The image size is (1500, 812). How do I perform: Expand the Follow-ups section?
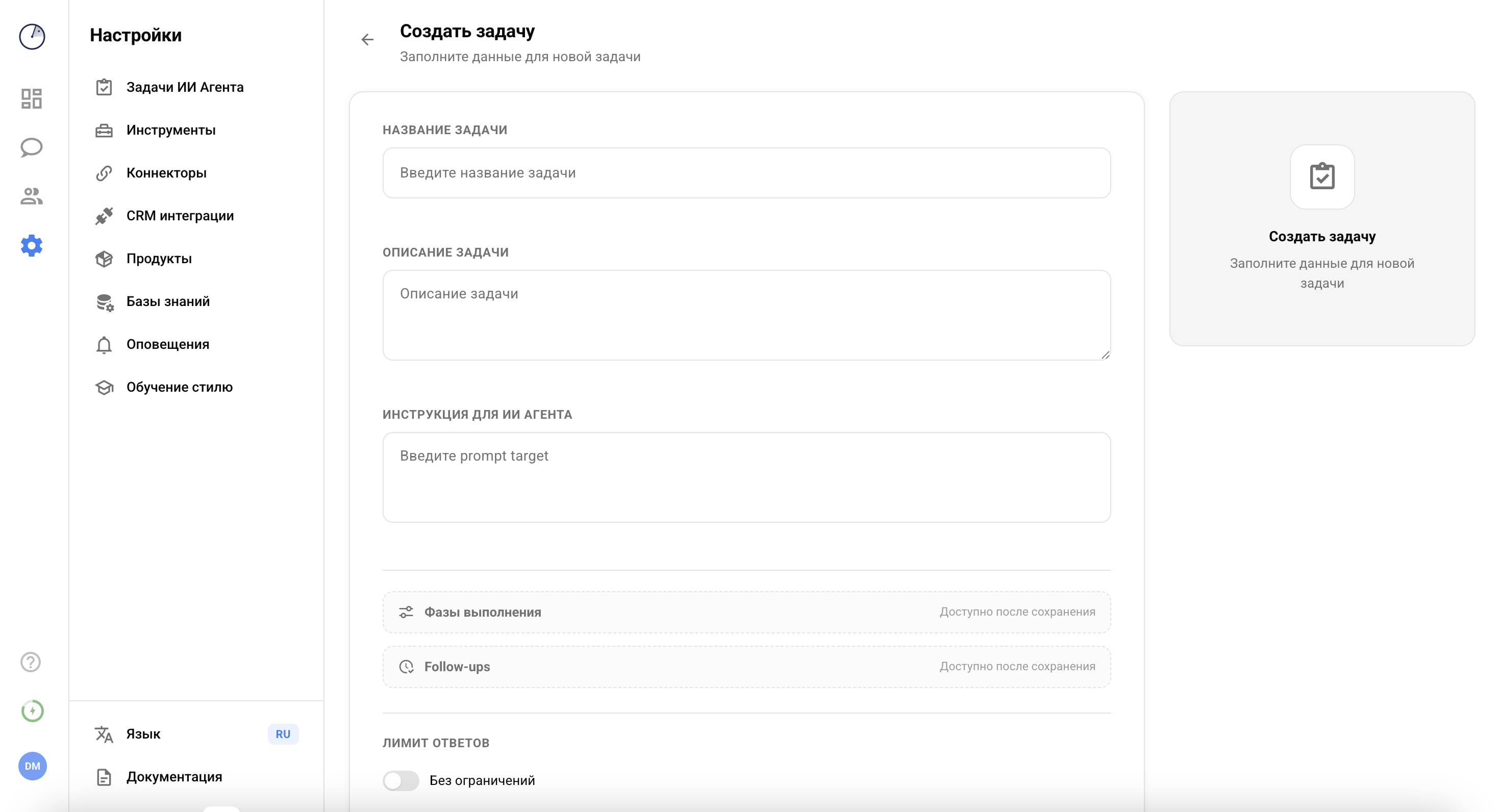point(746,667)
